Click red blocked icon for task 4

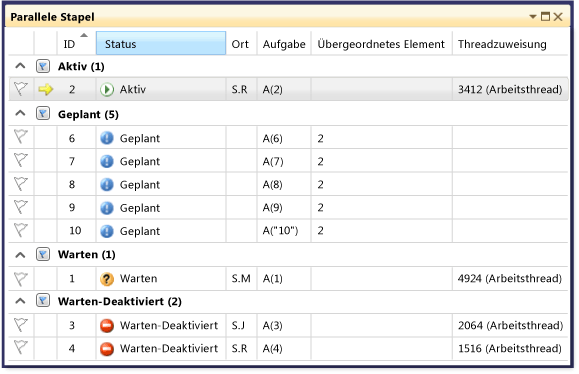coord(107,349)
